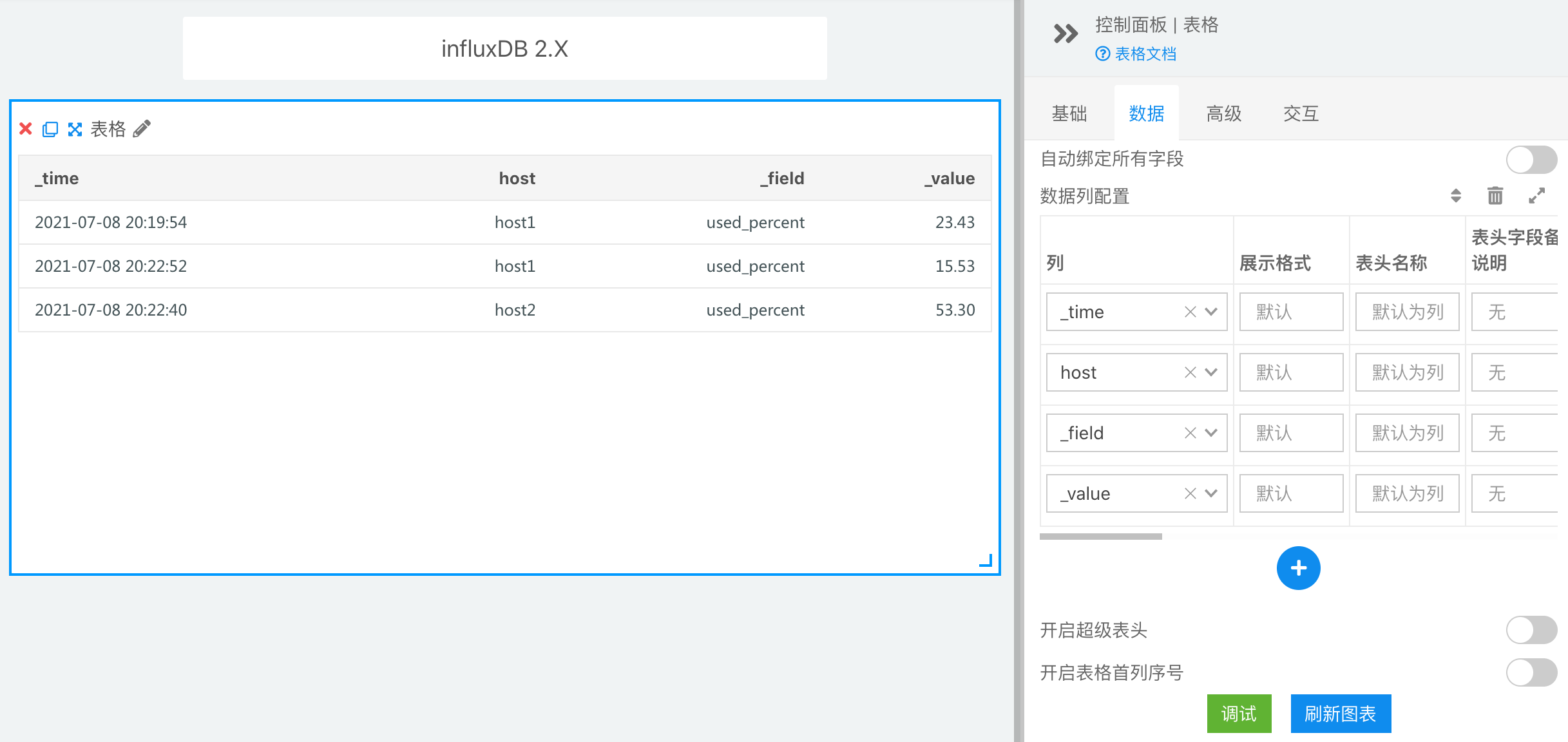1568x742 pixels.
Task: Edit the table title with pencil icon
Action: [142, 129]
